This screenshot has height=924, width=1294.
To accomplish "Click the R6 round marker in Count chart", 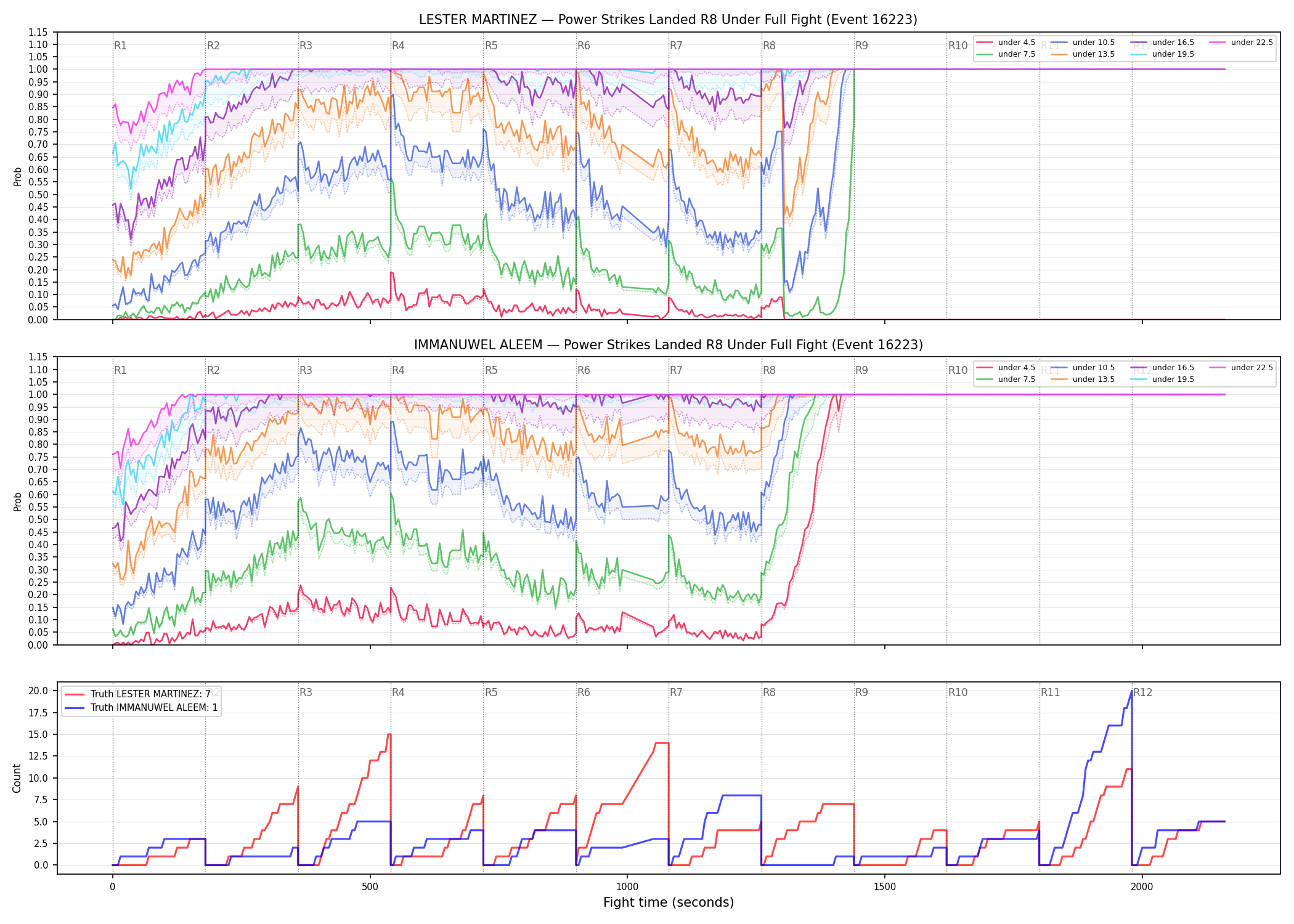I will click(x=584, y=692).
